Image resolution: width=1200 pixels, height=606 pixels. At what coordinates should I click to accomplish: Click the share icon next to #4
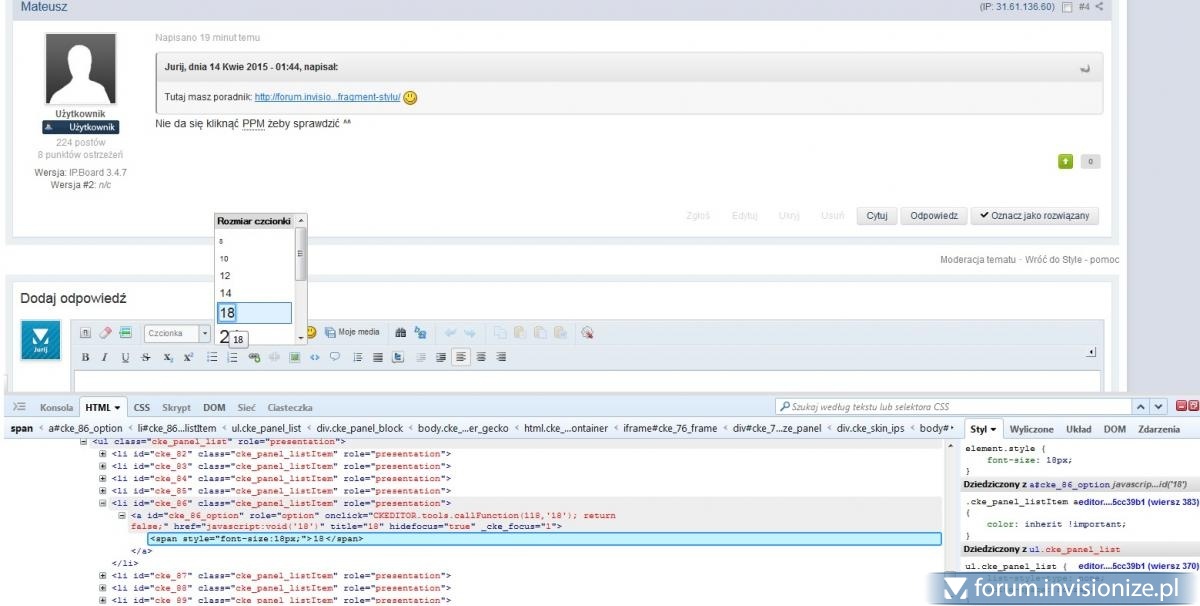1099,7
